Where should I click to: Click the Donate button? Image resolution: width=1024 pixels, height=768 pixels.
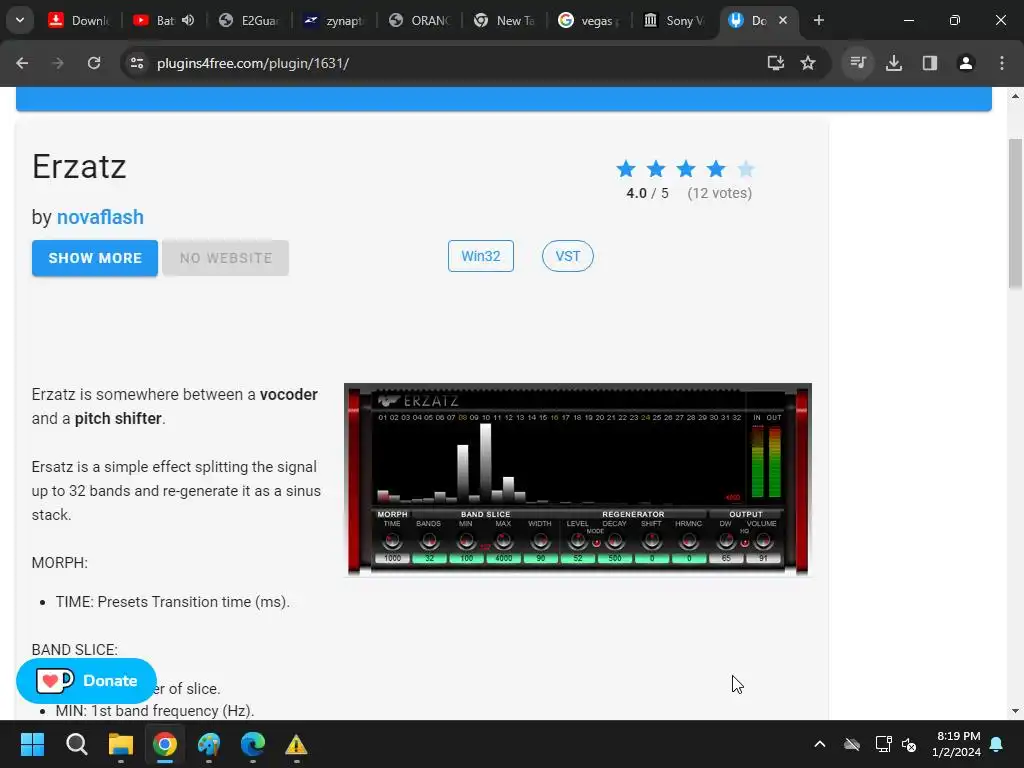tap(86, 680)
